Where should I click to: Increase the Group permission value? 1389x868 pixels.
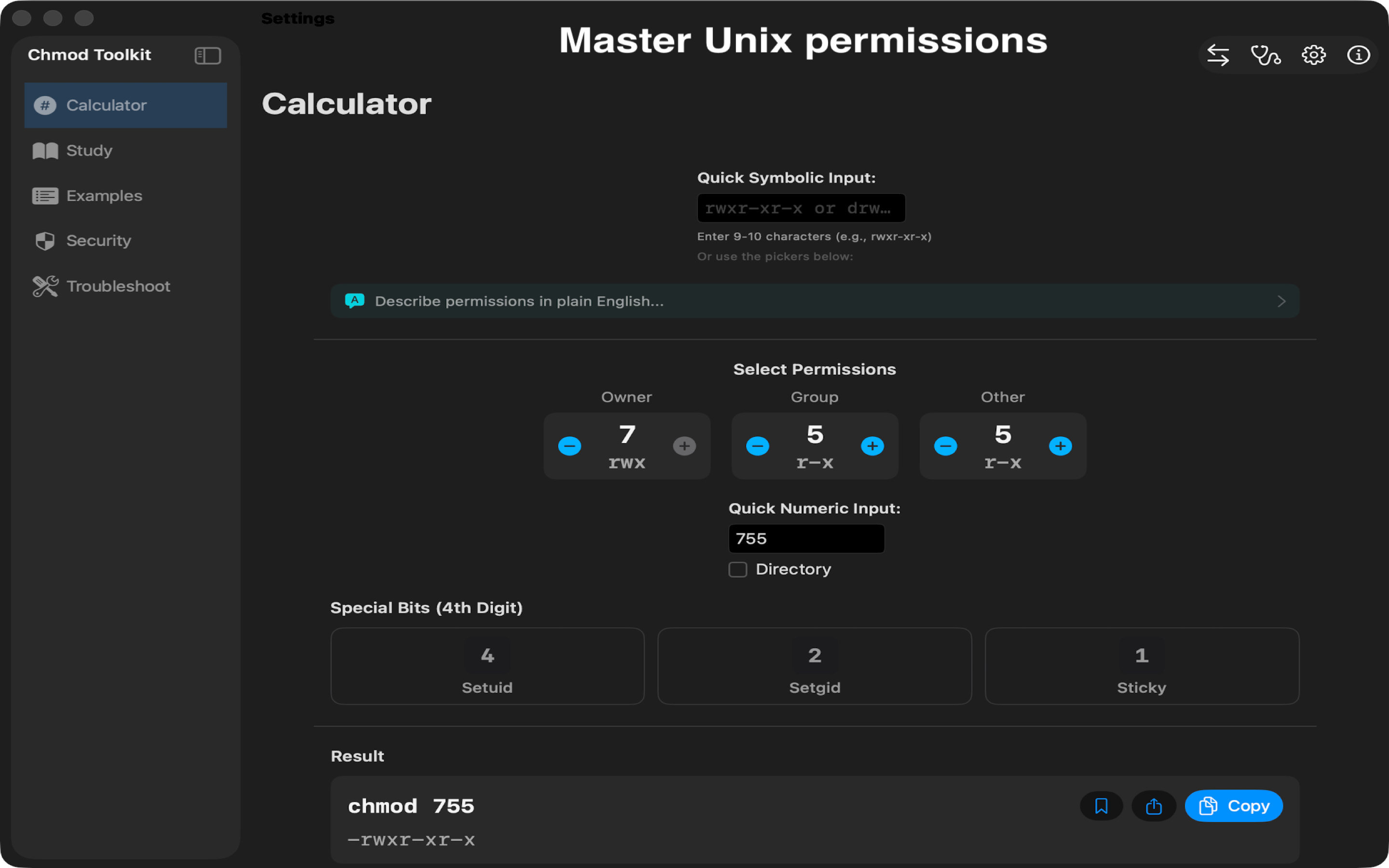pyautogui.click(x=872, y=446)
